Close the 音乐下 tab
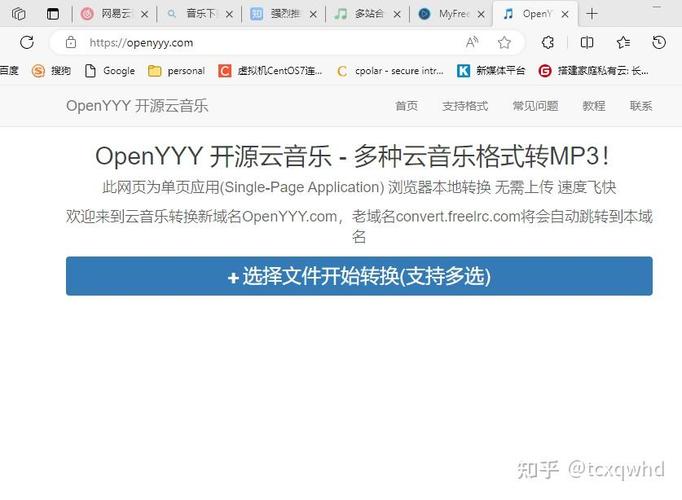This screenshot has height=500, width=682. (x=229, y=14)
